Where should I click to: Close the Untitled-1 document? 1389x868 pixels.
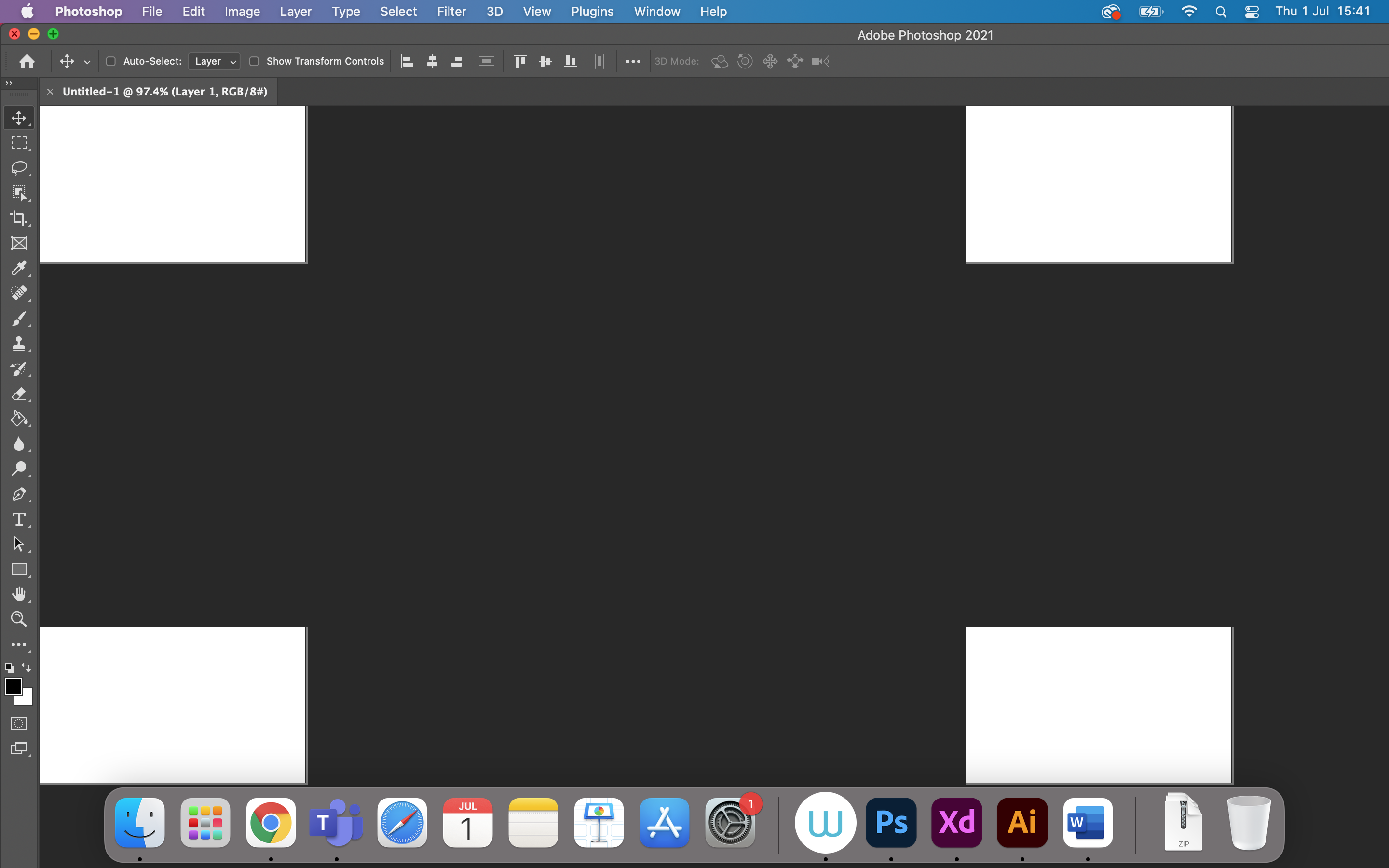[x=50, y=91]
